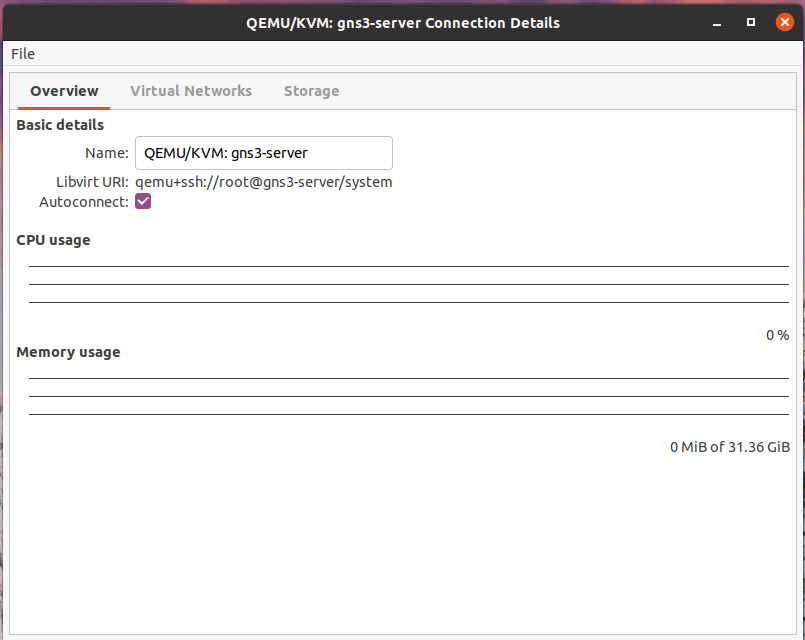Viewport: 805px width, 640px height.
Task: Maximize the Connection Details window
Action: tap(750, 22)
